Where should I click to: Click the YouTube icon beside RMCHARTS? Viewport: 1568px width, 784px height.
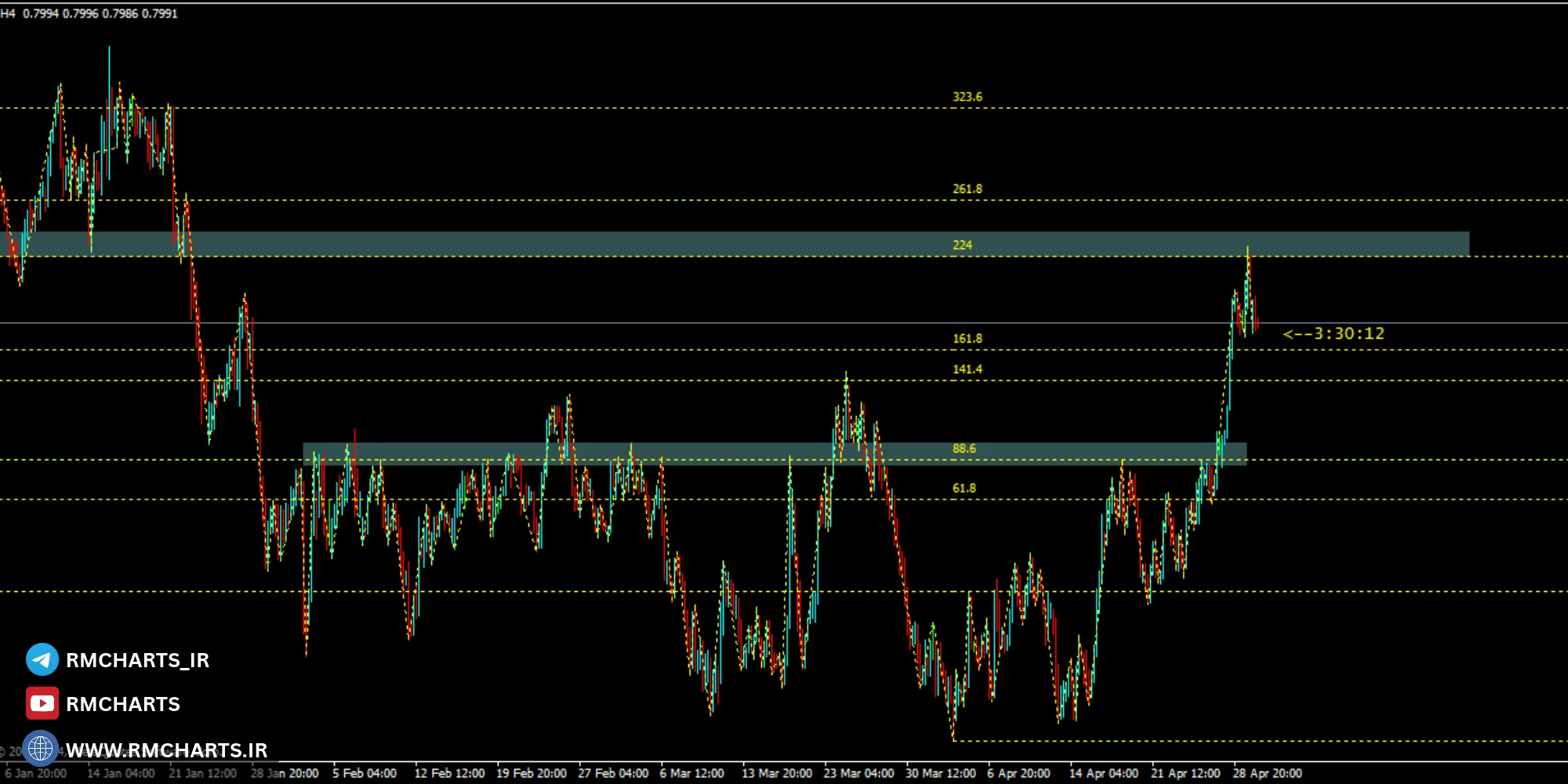(42, 703)
